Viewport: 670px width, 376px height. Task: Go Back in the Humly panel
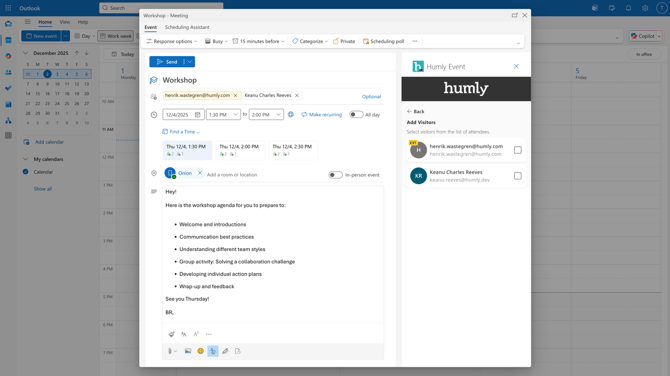pyautogui.click(x=415, y=111)
